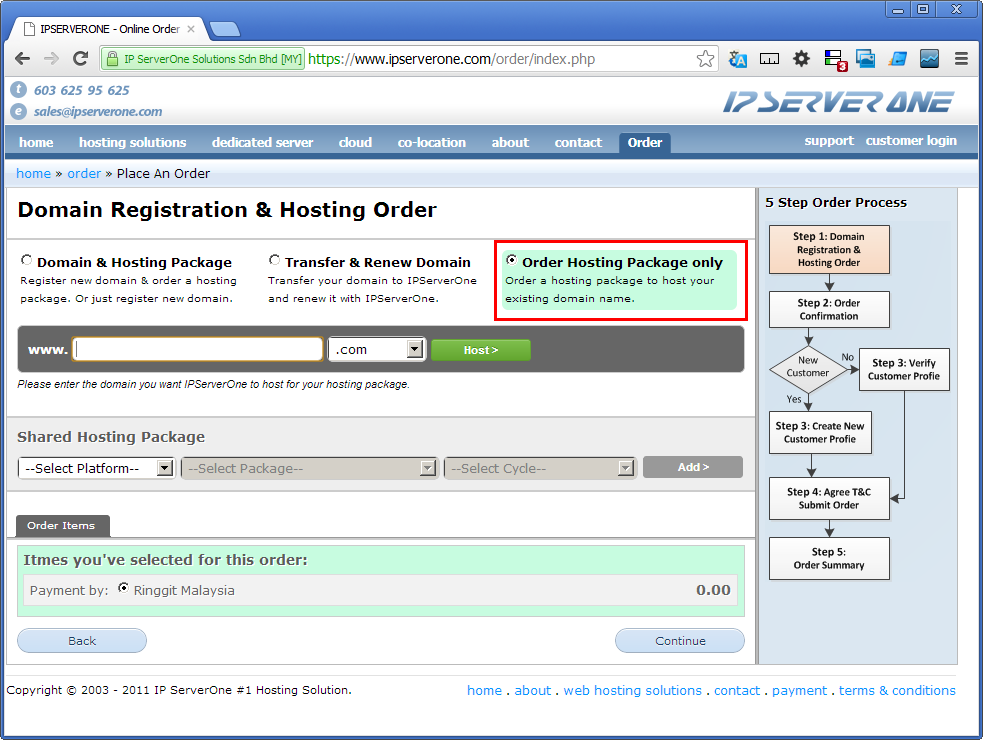Image resolution: width=983 pixels, height=740 pixels.
Task: Click Step 2: Order Confirmation box
Action: (x=829, y=309)
